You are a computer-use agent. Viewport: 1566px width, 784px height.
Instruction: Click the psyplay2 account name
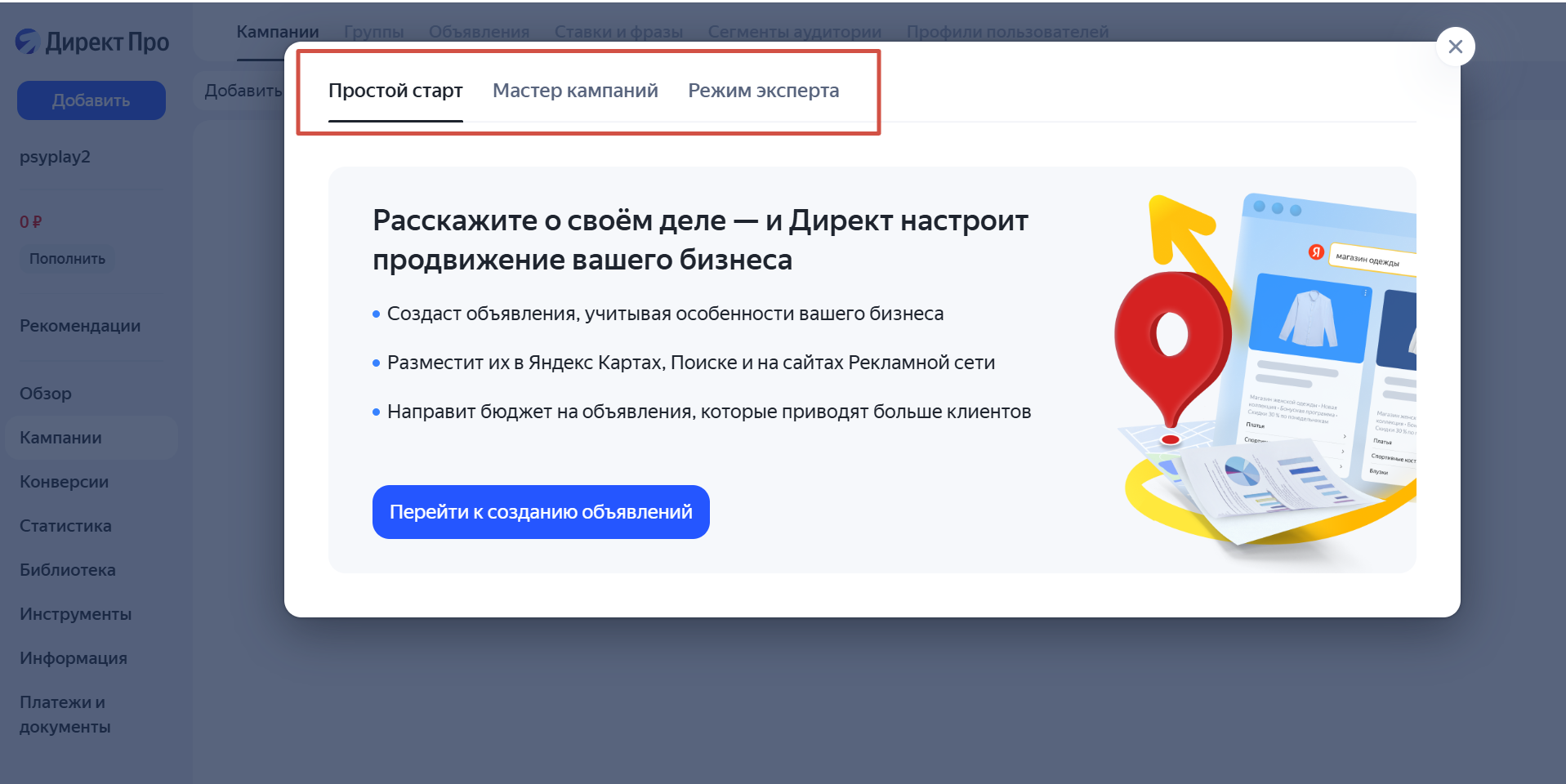coord(55,157)
